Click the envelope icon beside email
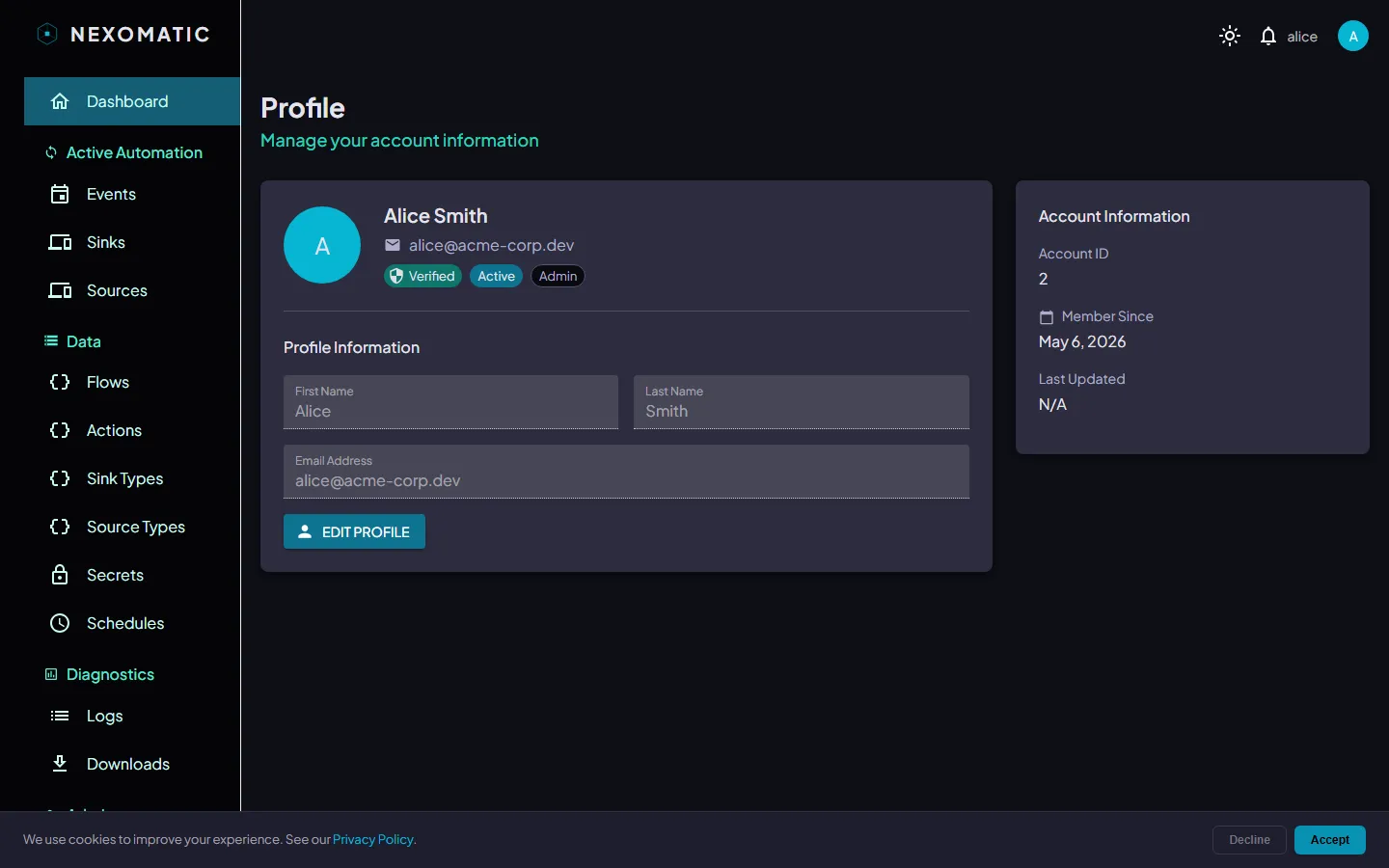1389x868 pixels. pyautogui.click(x=393, y=245)
